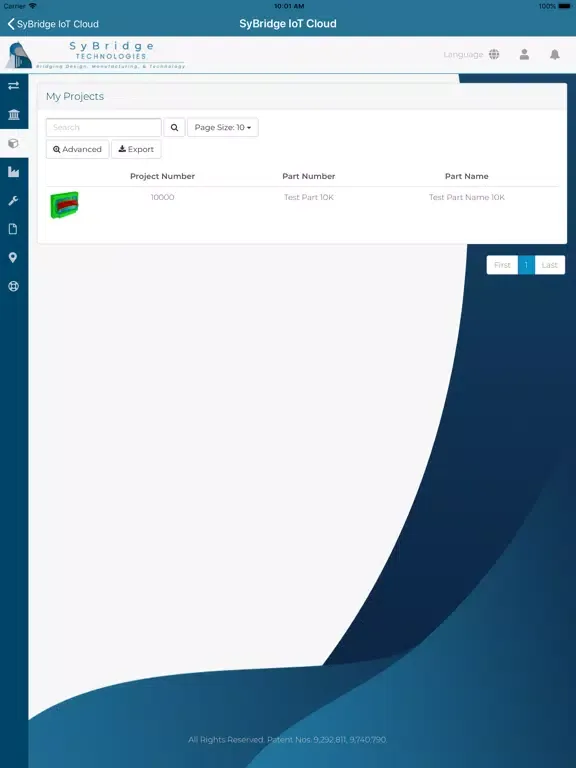Select the Test Part Name 10K cell
576x768 pixels.
click(466, 197)
